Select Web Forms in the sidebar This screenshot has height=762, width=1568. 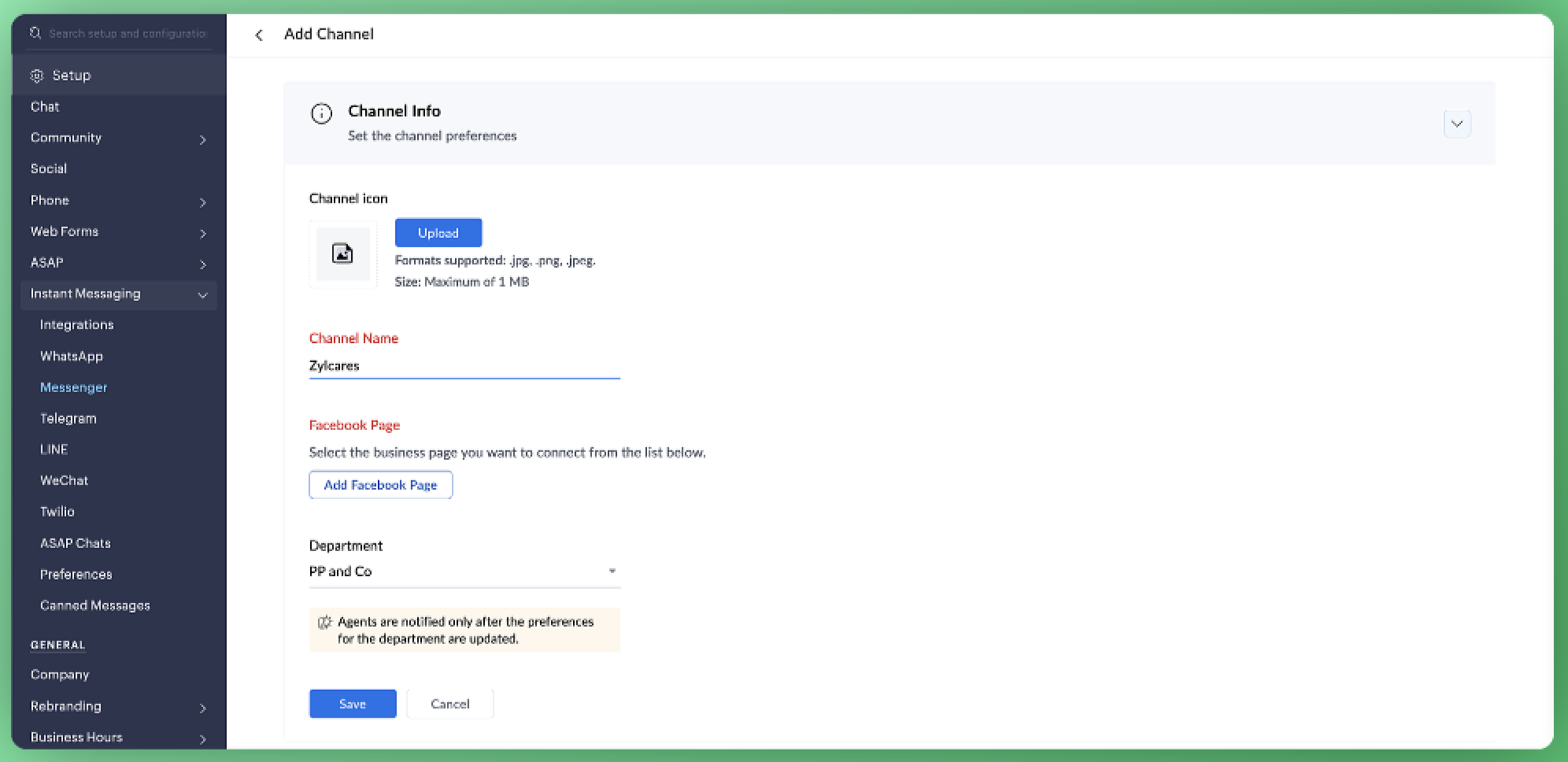click(65, 231)
